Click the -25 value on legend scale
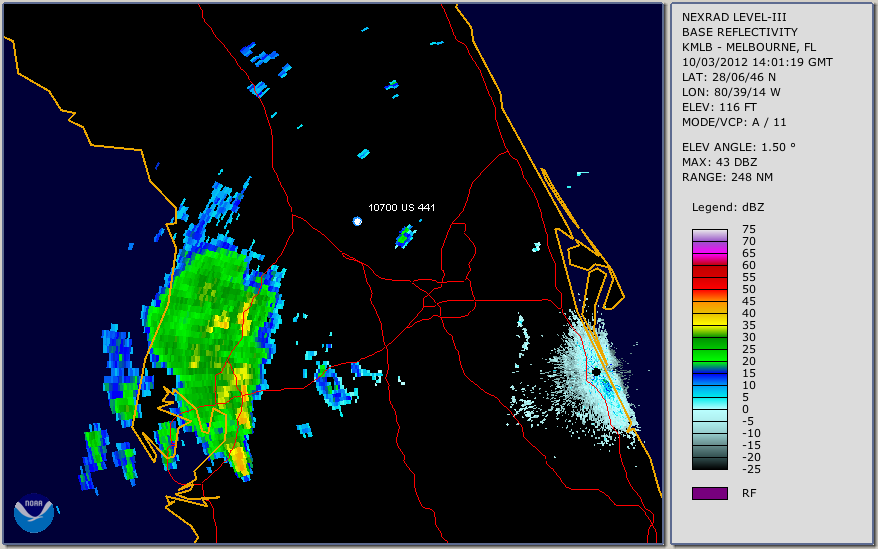878x549 pixels. pos(751,469)
